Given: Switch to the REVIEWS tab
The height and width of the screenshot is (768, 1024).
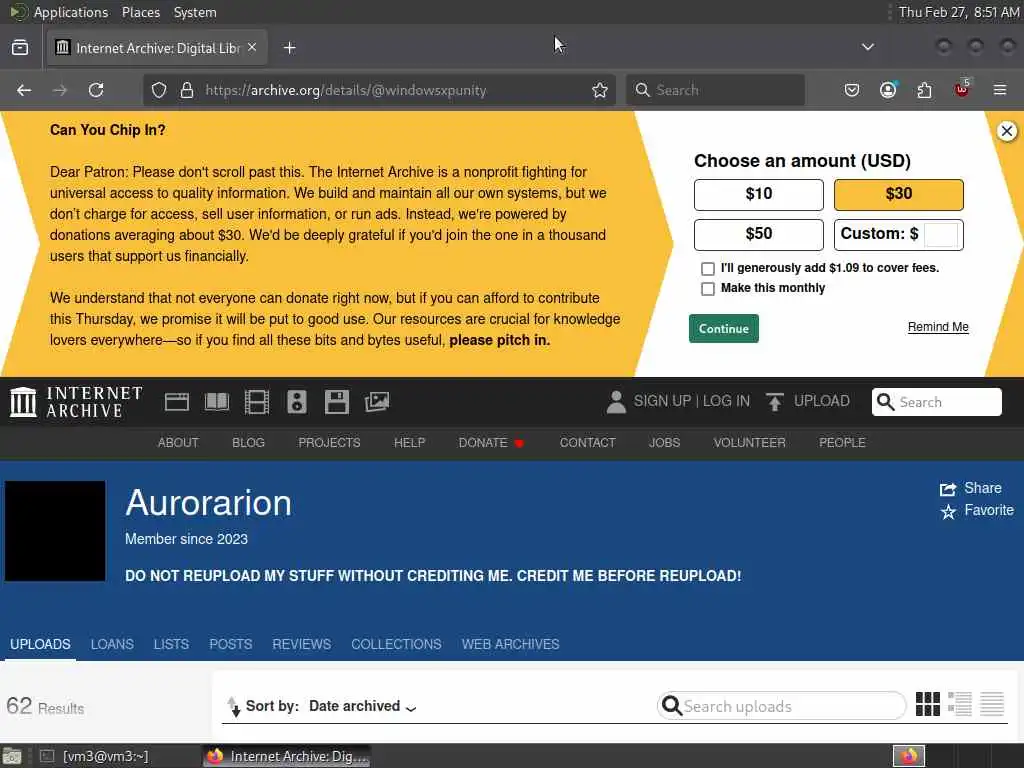Looking at the screenshot, I should 302,645.
